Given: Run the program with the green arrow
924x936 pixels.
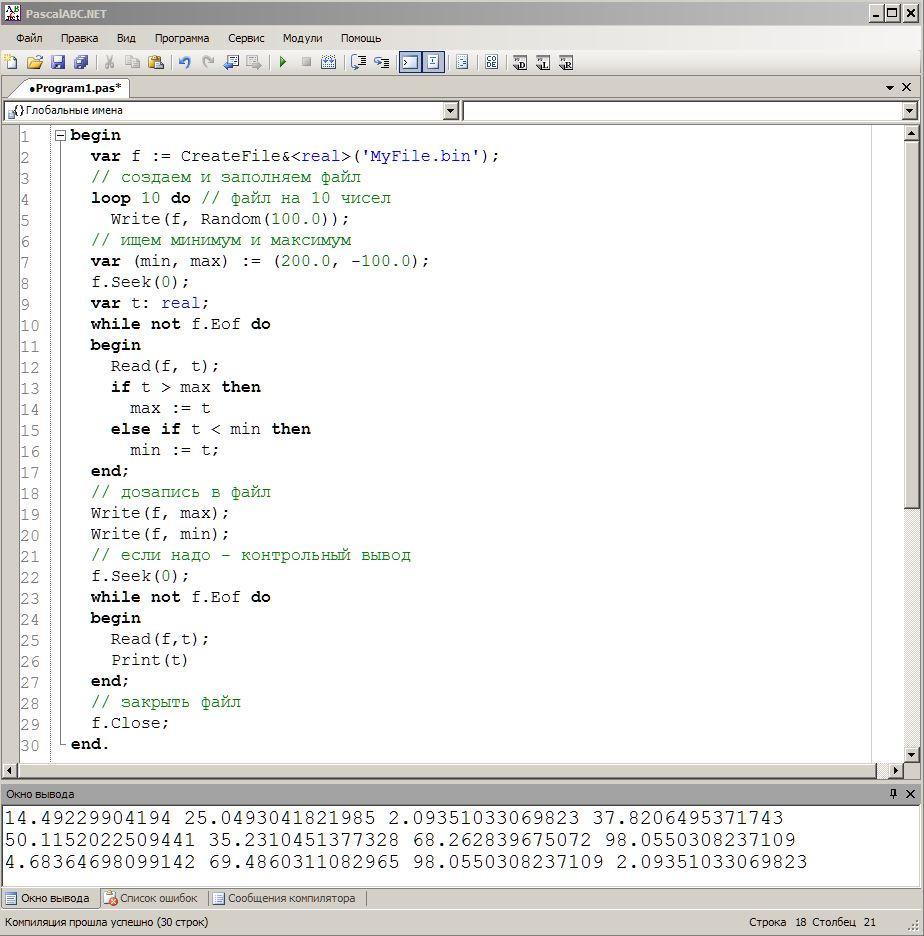Looking at the screenshot, I should point(283,62).
